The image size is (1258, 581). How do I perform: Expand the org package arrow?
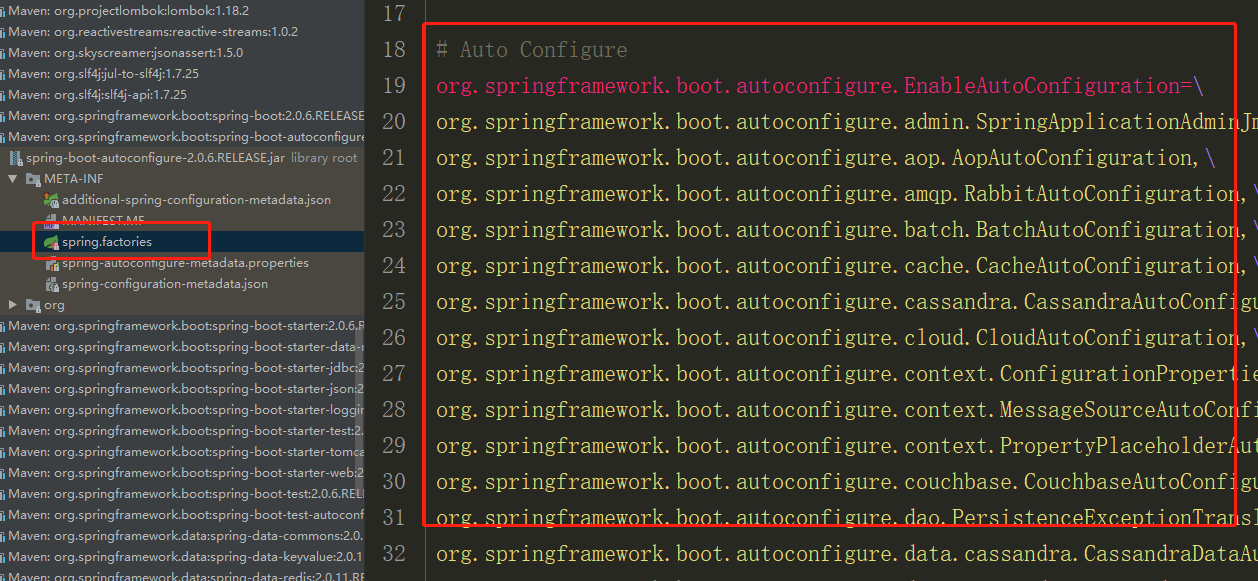[12, 305]
